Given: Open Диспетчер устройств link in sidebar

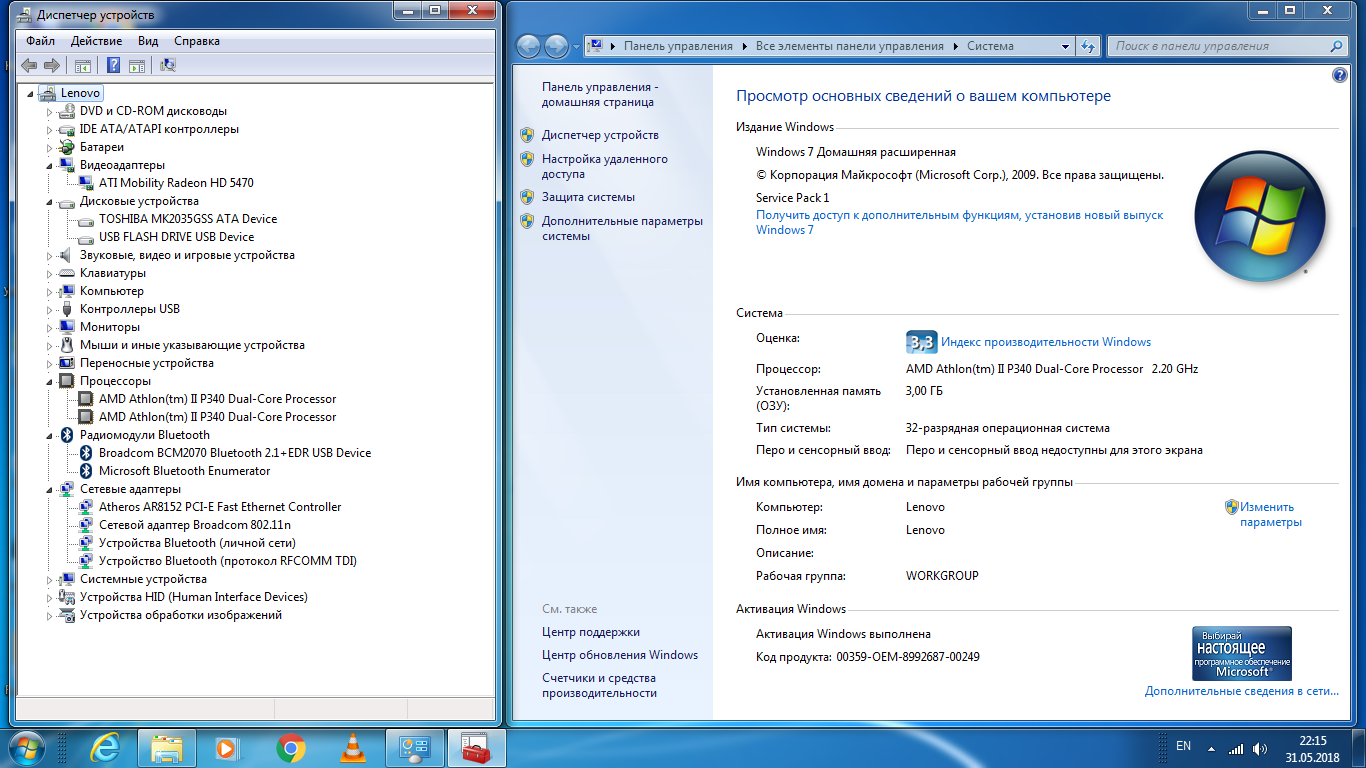Looking at the screenshot, I should (600, 135).
